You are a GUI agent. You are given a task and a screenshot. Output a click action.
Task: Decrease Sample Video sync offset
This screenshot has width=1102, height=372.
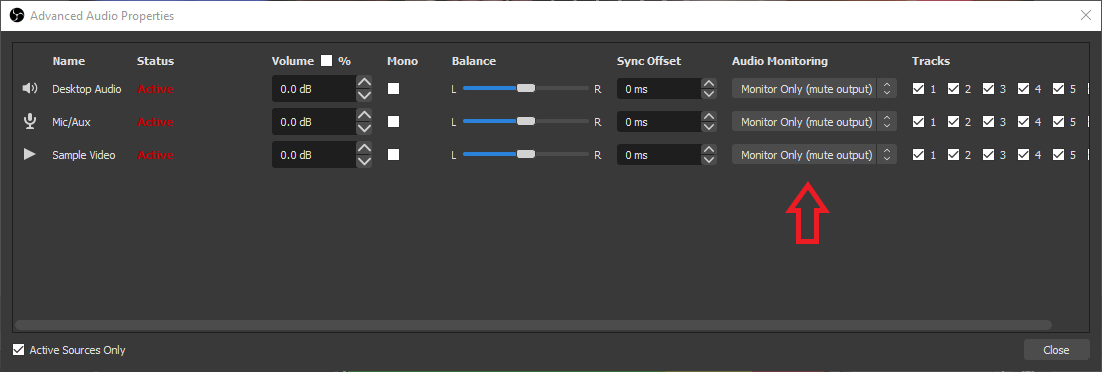click(709, 161)
